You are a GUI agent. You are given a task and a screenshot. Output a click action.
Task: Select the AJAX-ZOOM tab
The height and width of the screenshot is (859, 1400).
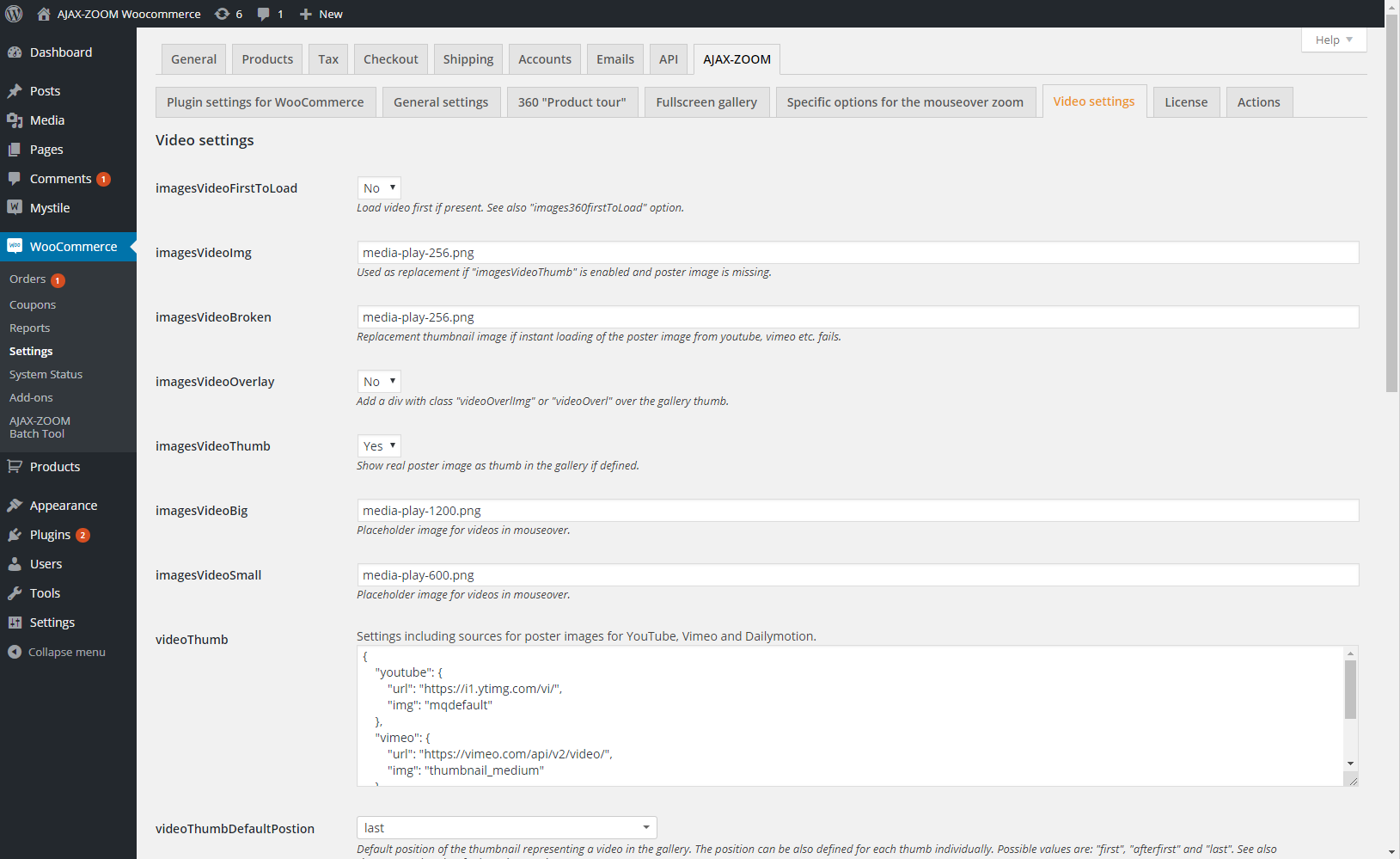coord(737,59)
